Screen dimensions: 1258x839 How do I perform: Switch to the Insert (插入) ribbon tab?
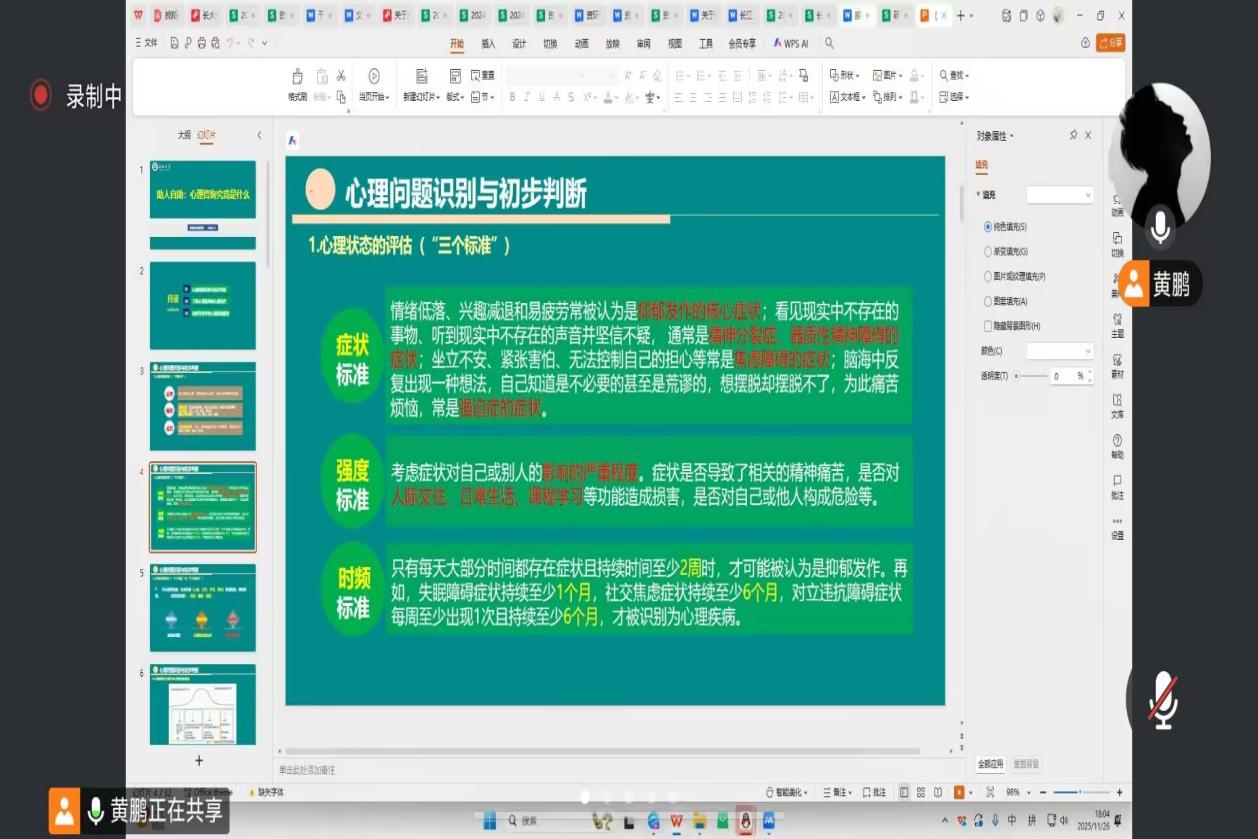tap(488, 44)
